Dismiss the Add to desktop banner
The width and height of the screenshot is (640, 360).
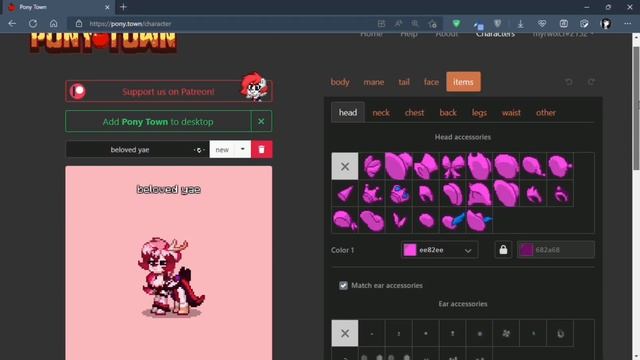pyautogui.click(x=261, y=121)
